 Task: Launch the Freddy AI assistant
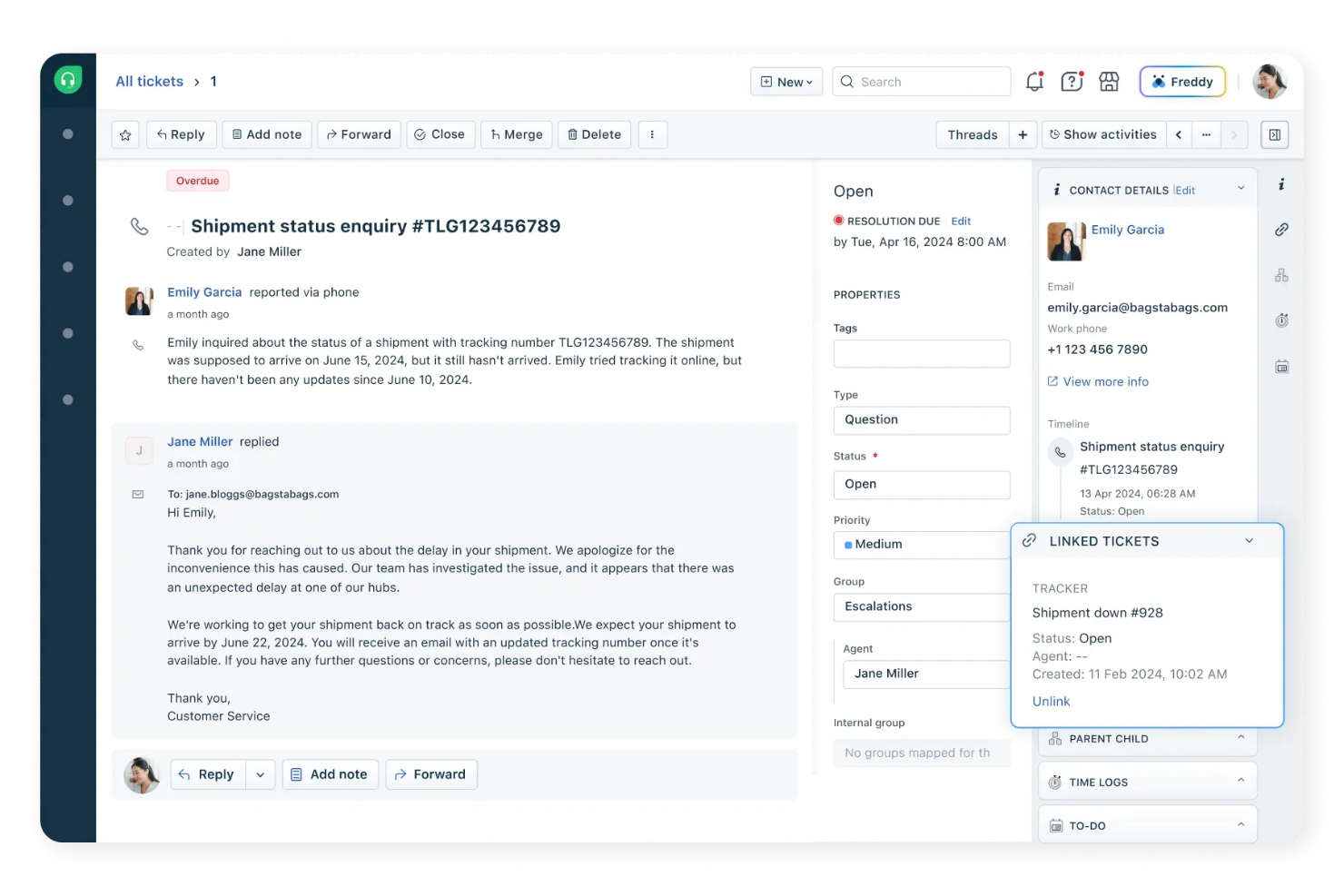pos(1181,81)
